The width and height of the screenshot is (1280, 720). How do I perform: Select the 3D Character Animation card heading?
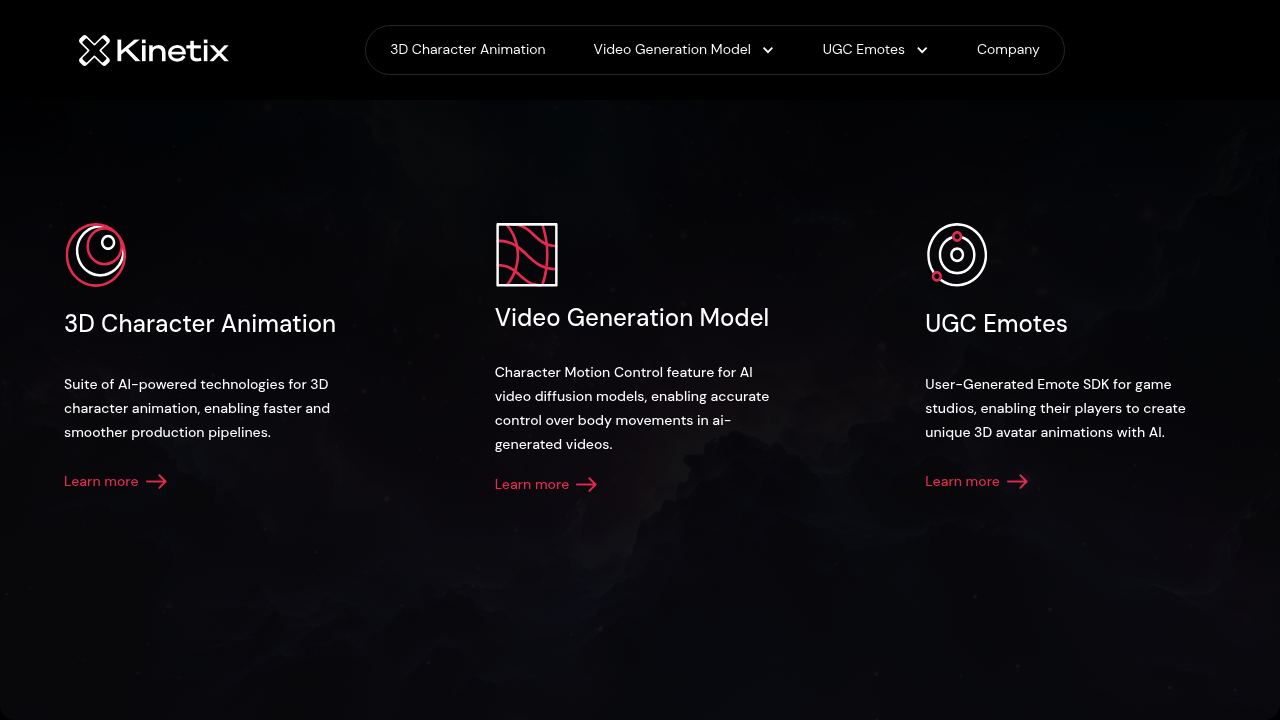tap(200, 324)
